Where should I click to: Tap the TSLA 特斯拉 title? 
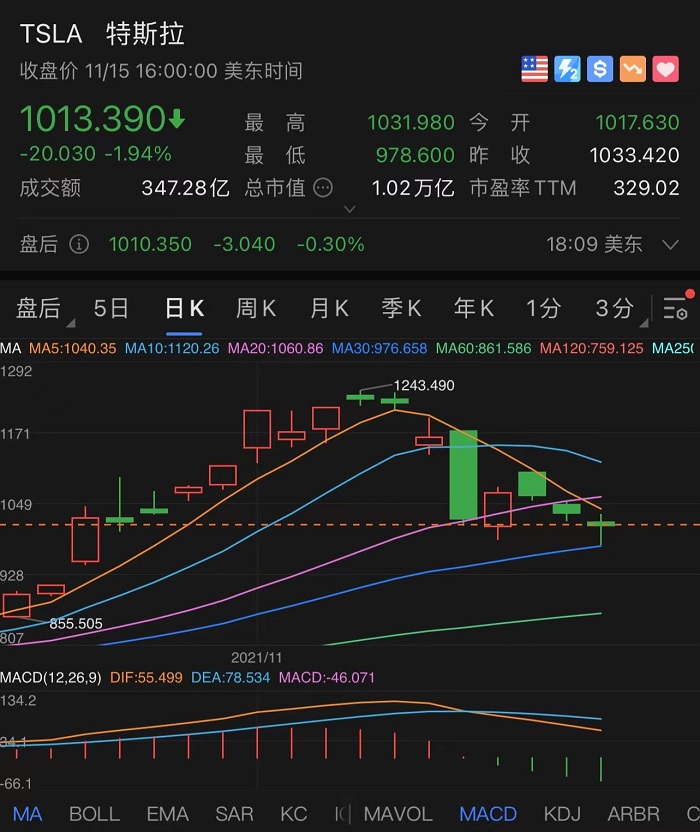102,33
